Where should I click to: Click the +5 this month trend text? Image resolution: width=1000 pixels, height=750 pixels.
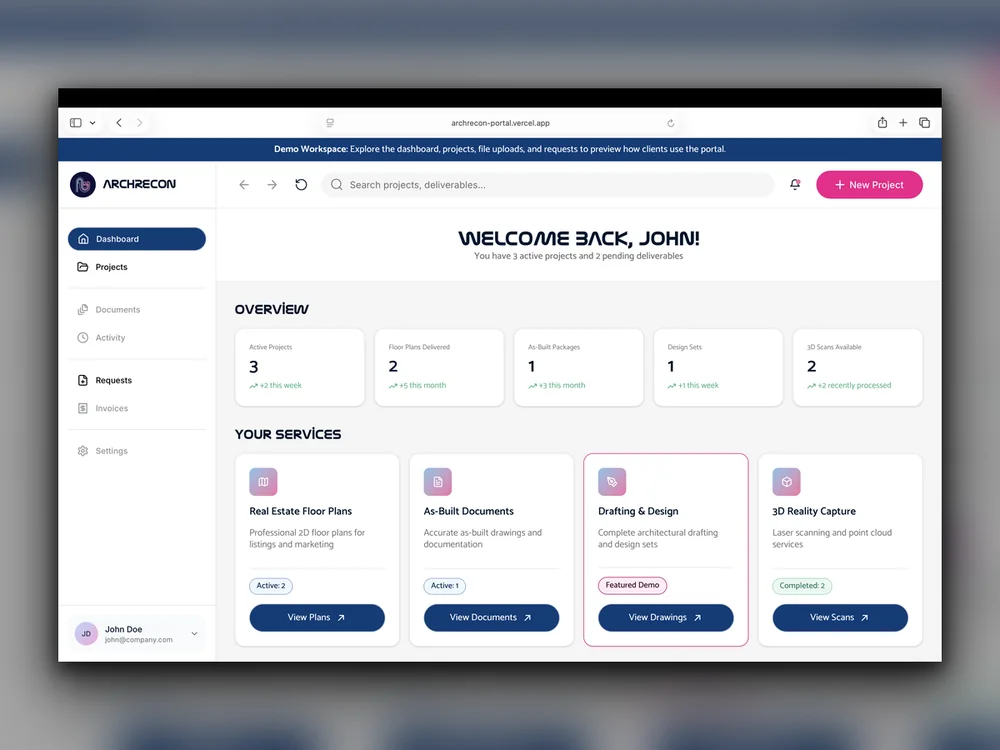click(x=423, y=385)
